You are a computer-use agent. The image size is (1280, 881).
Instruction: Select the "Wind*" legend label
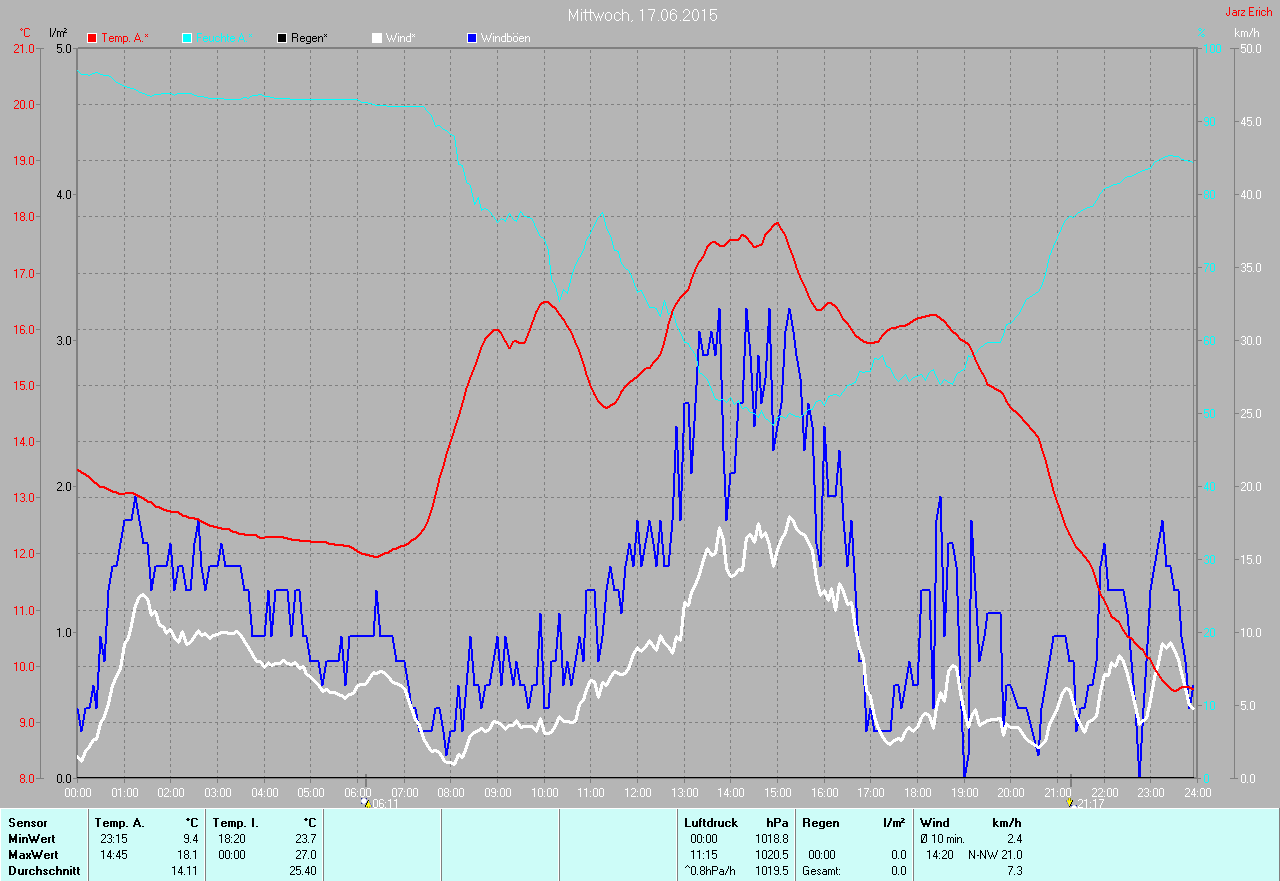click(401, 39)
